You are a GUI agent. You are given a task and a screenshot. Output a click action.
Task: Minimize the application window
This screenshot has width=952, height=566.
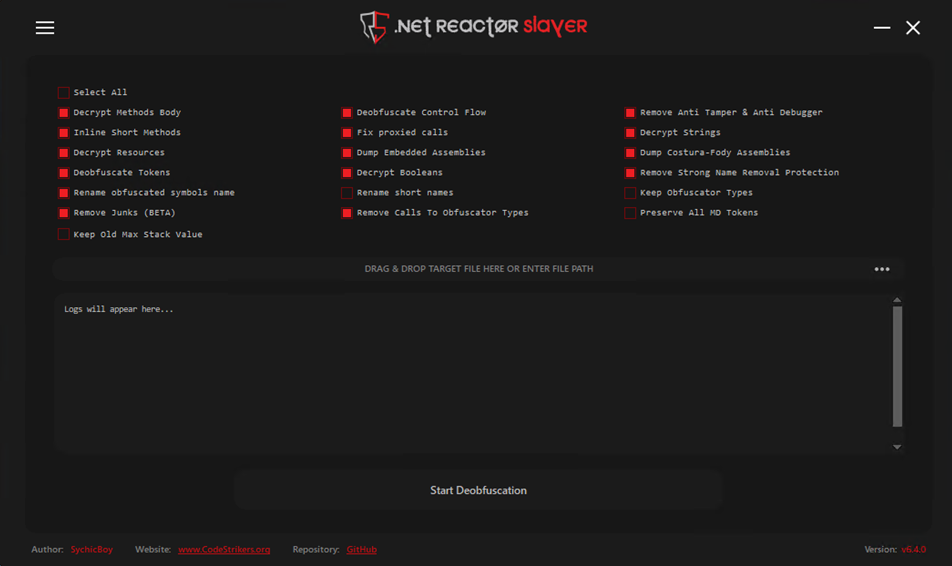881,28
